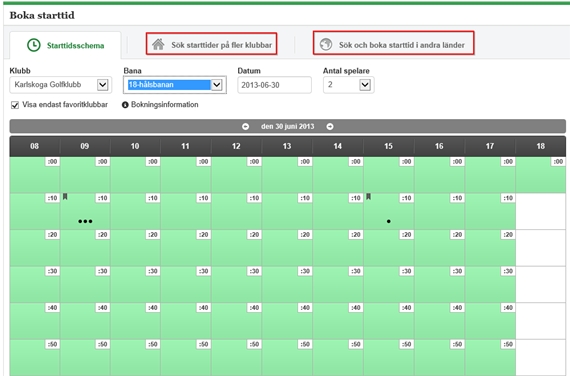Click three player dots in 09:10 slot

point(85,221)
